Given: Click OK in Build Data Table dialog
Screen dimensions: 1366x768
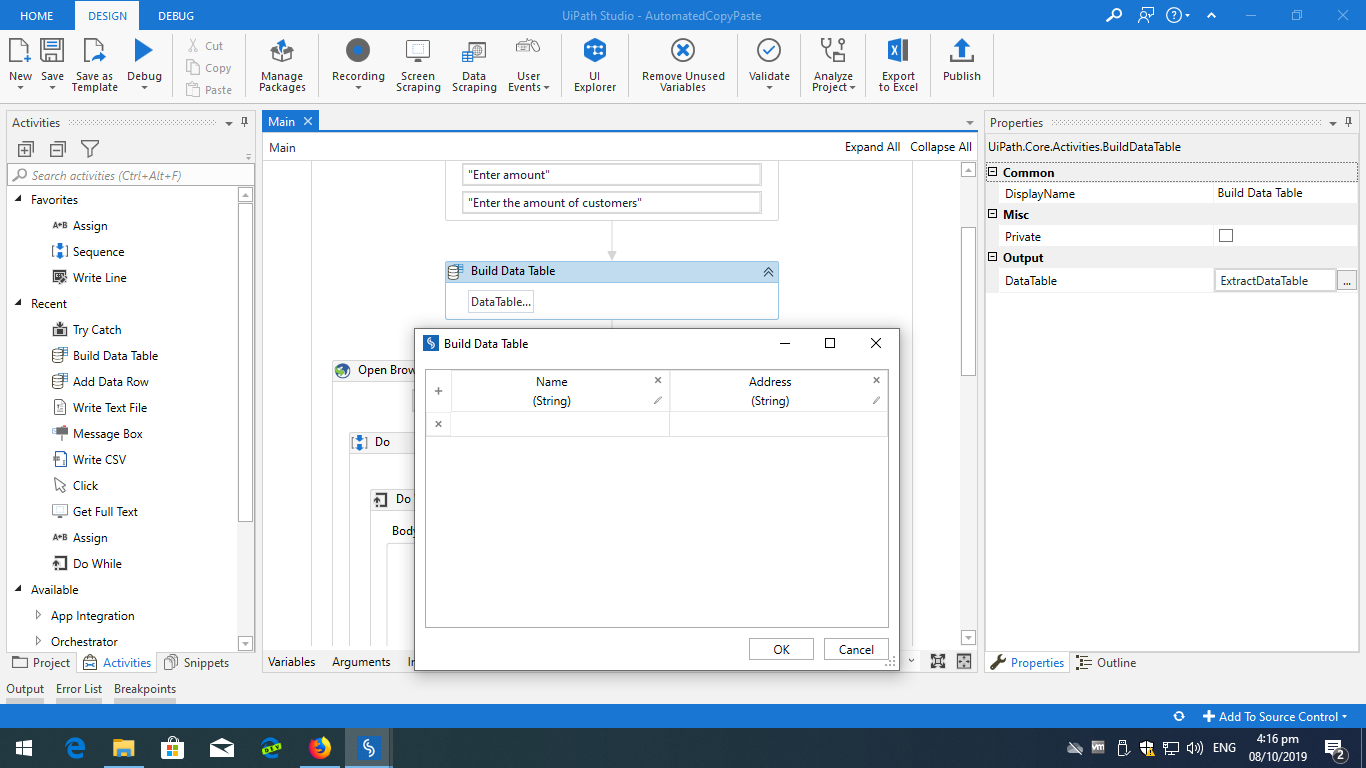Looking at the screenshot, I should [781, 649].
